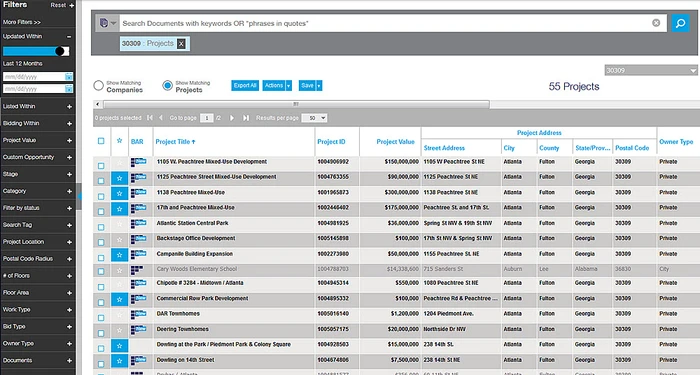Tick the select-all checkbox in table header
Image resolution: width=700 pixels, height=375 pixels.
101,141
